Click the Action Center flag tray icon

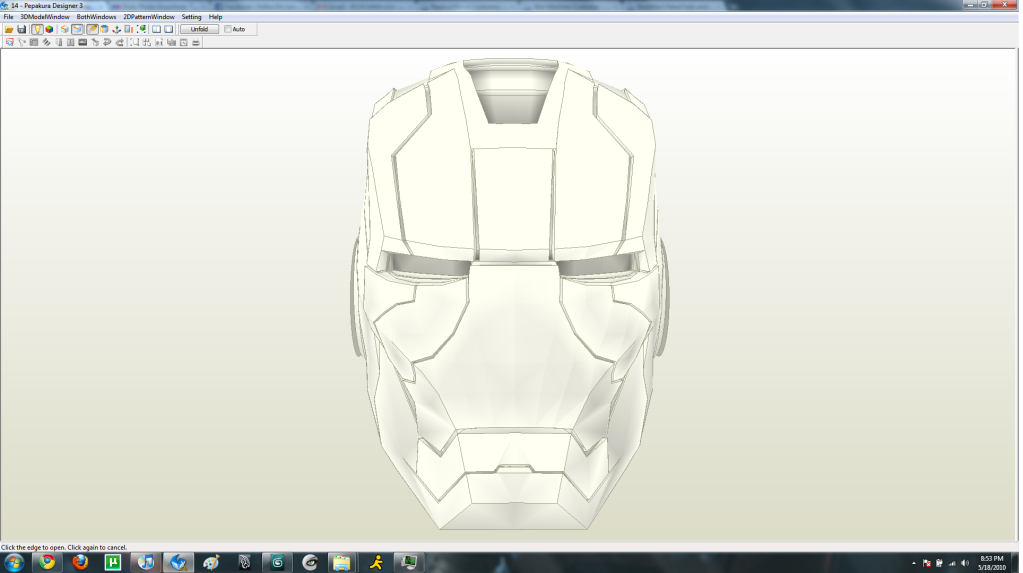pyautogui.click(x=926, y=563)
